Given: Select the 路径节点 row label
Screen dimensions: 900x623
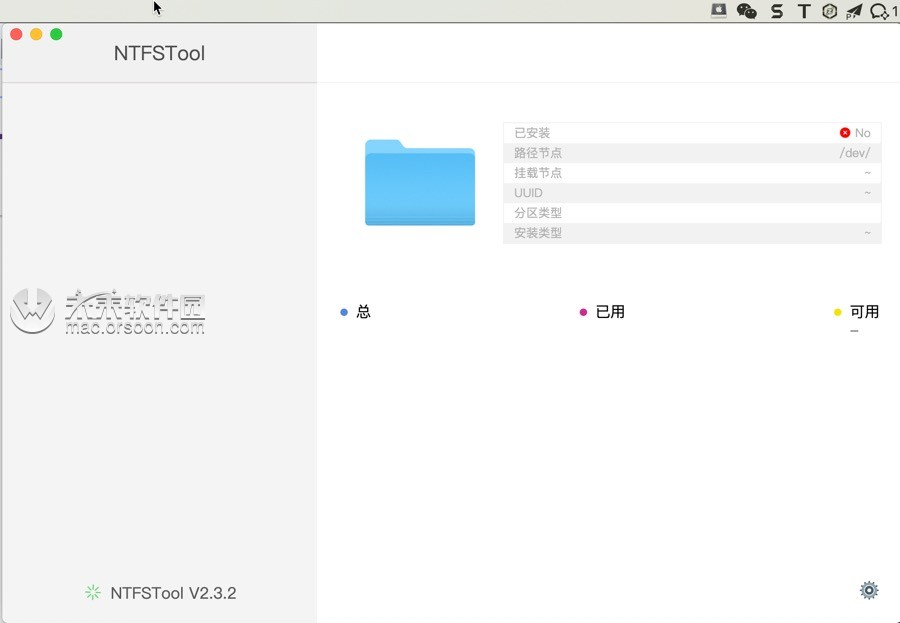Looking at the screenshot, I should [x=538, y=153].
